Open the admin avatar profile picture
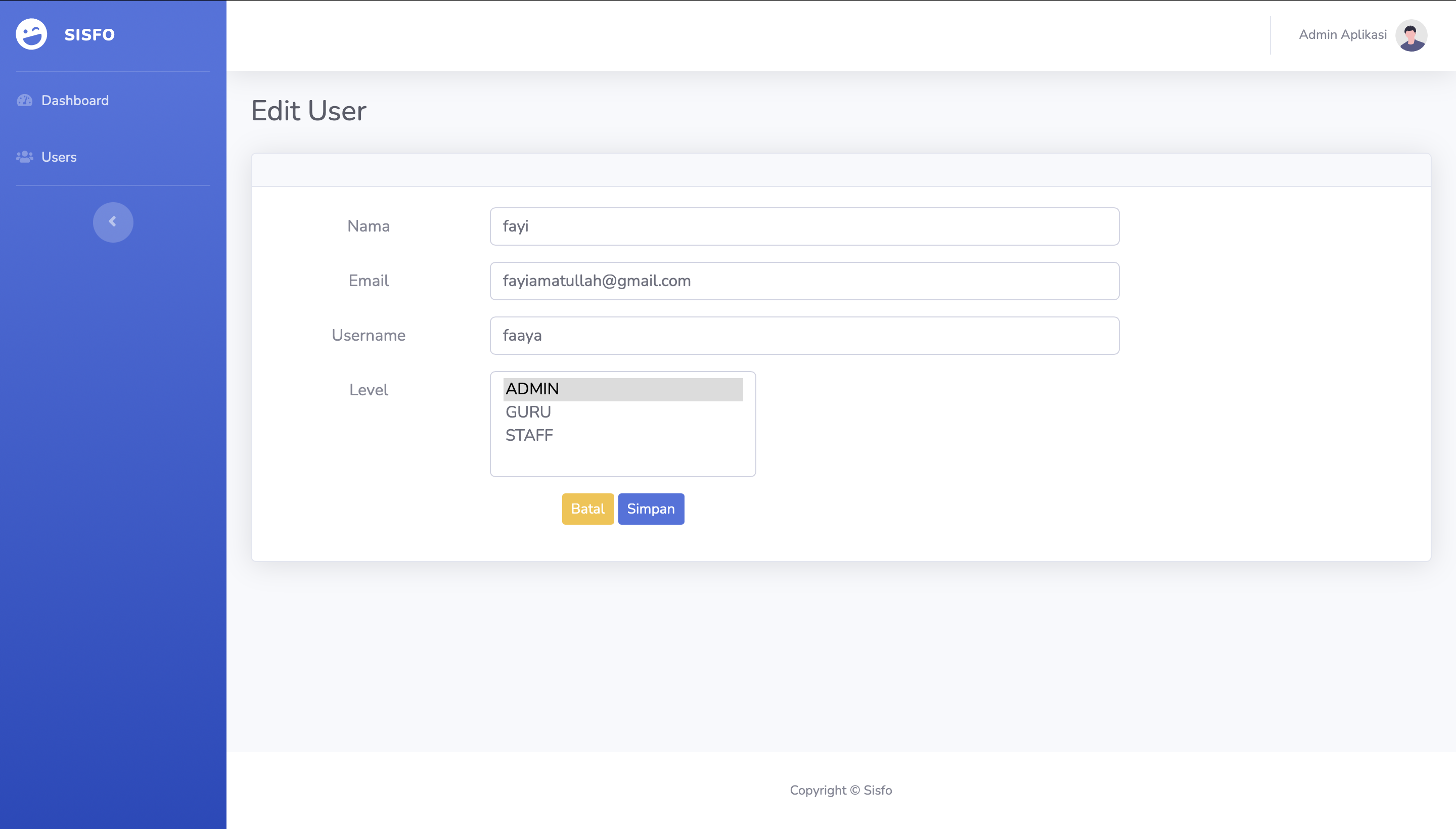 click(1410, 35)
